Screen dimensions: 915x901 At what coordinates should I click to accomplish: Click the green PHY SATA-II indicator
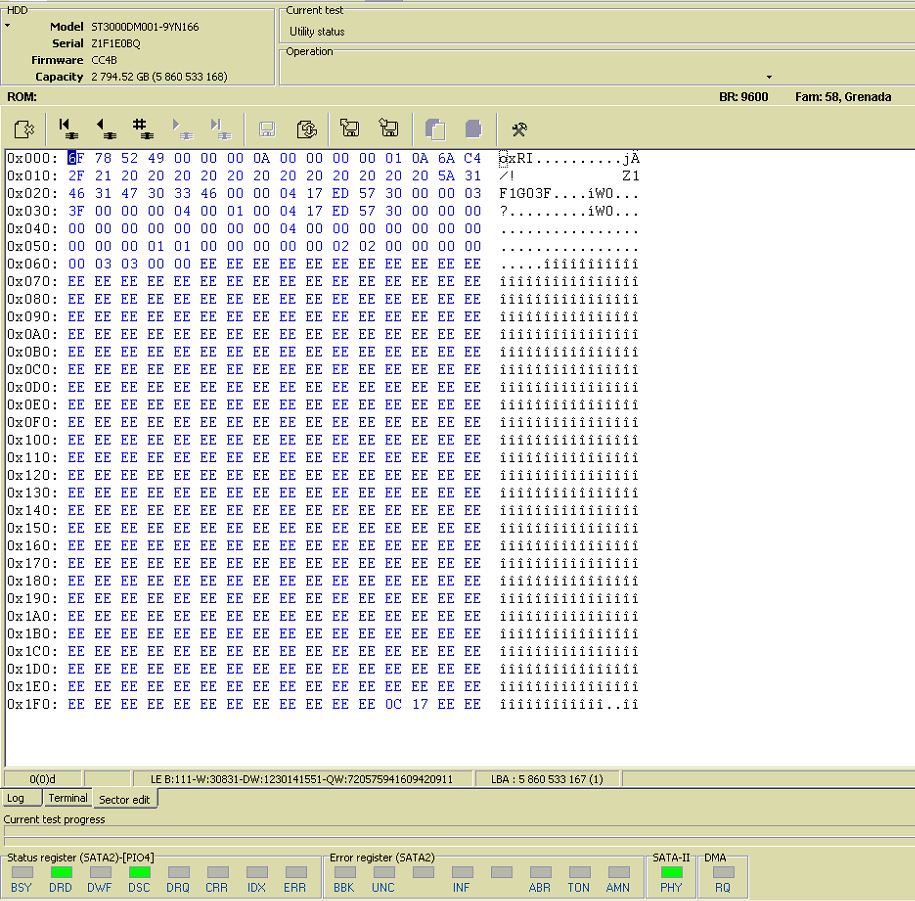coord(671,872)
